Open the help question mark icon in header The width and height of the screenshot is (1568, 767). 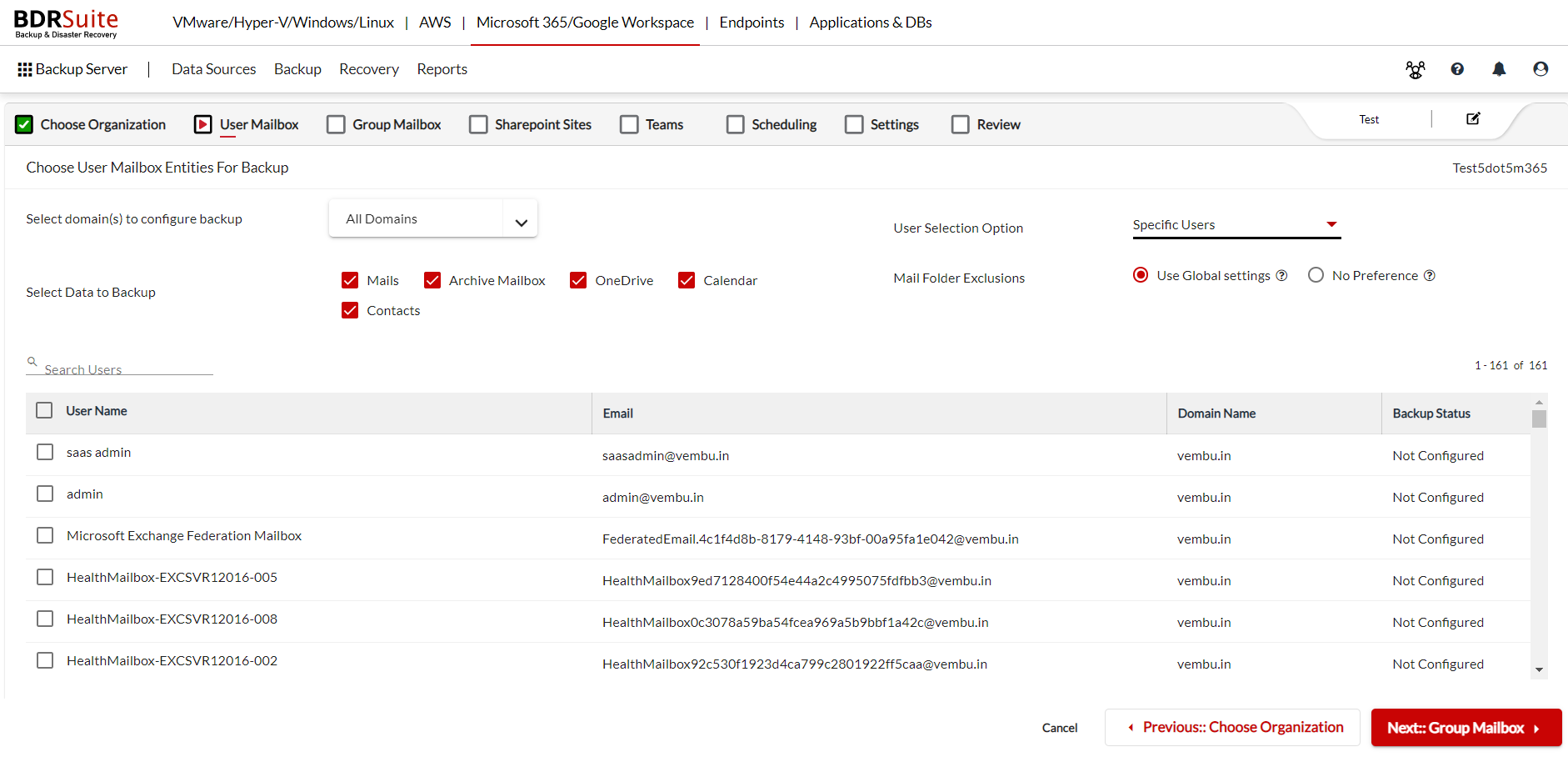pos(1457,69)
